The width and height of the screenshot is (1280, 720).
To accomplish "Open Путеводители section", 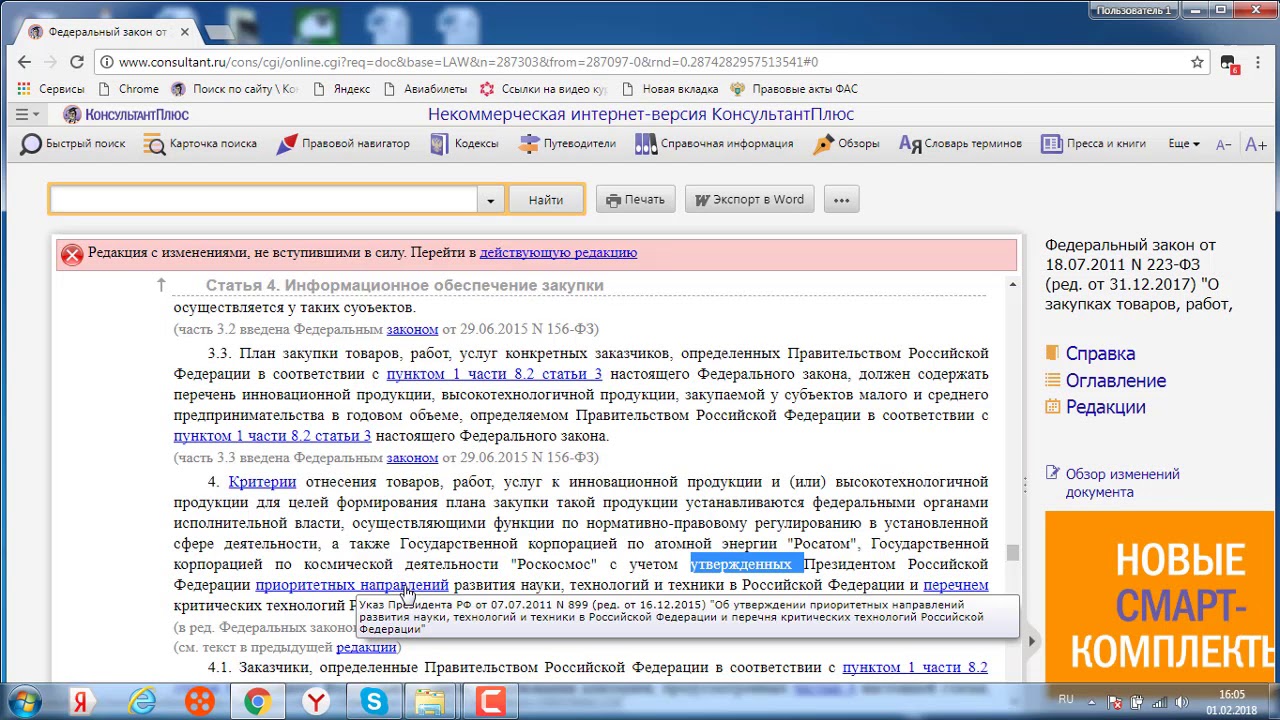I will [x=567, y=144].
